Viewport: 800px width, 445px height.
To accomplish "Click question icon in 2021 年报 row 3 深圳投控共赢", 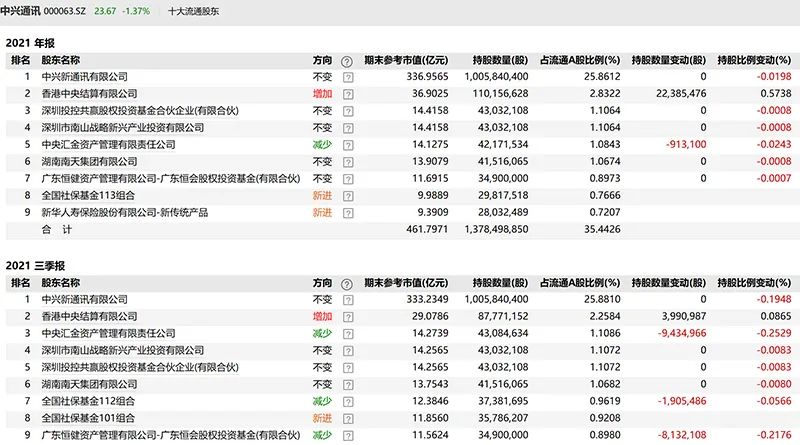I will click(x=348, y=111).
